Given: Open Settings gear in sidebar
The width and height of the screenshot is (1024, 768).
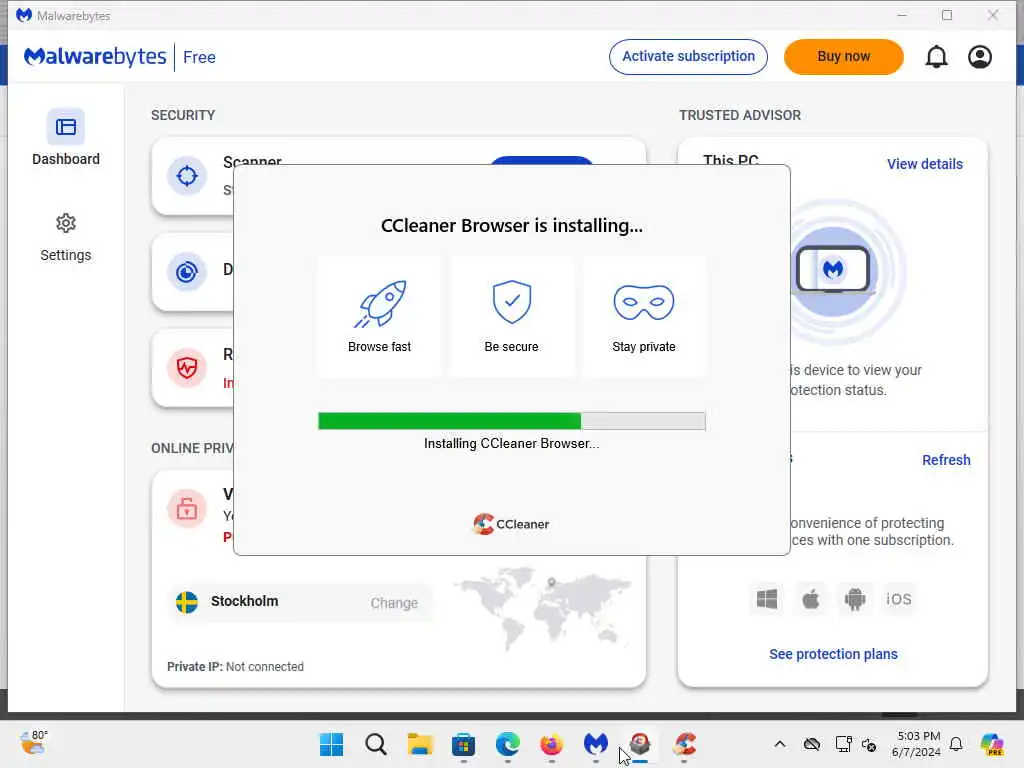Looking at the screenshot, I should (65, 223).
